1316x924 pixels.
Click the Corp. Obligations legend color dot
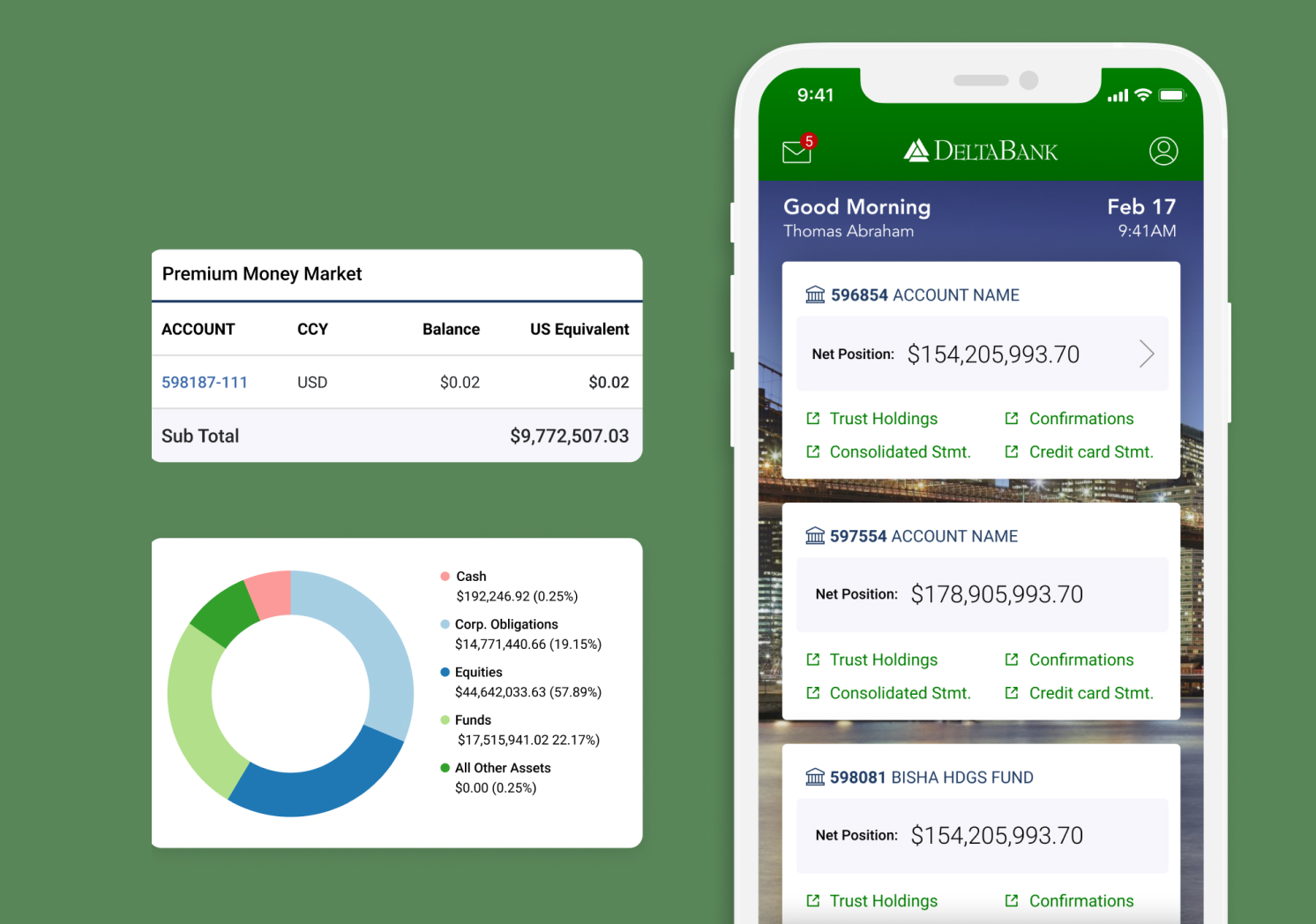tap(445, 624)
